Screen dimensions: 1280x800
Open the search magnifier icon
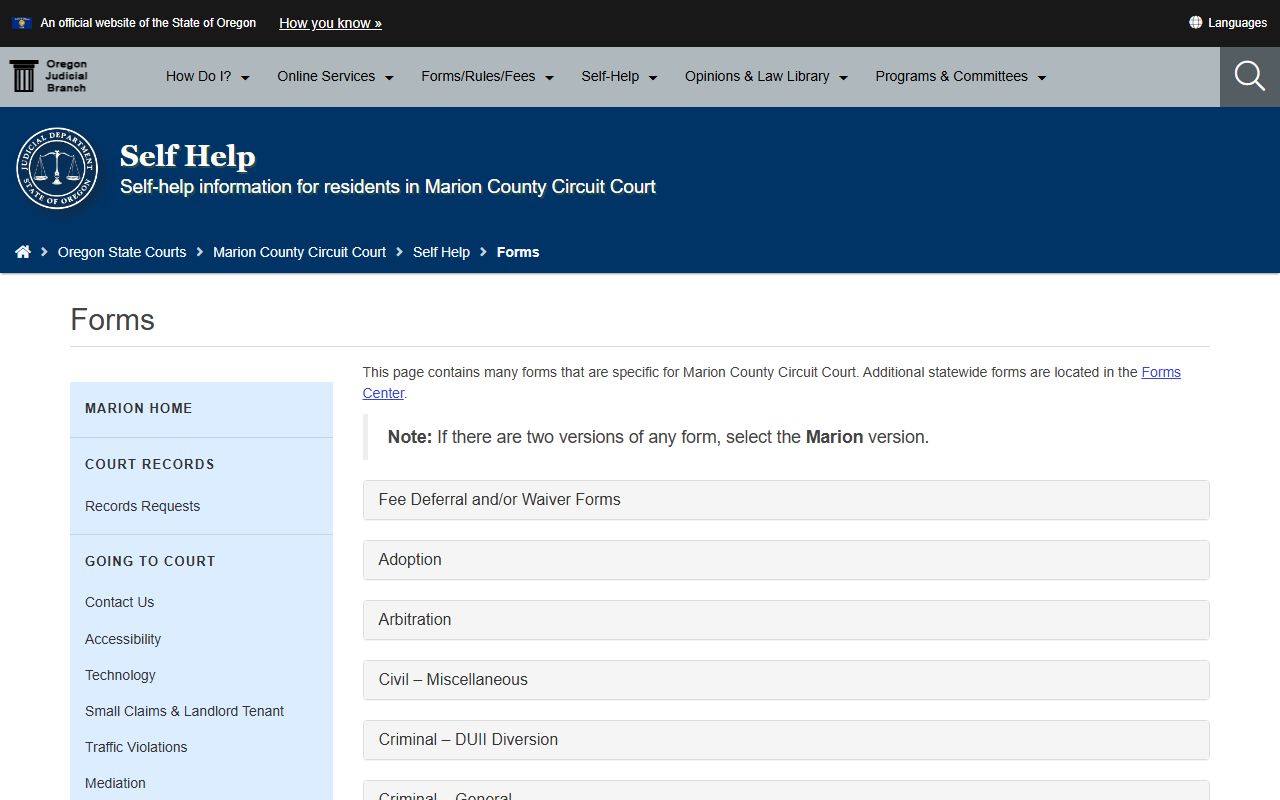pyautogui.click(x=1250, y=76)
